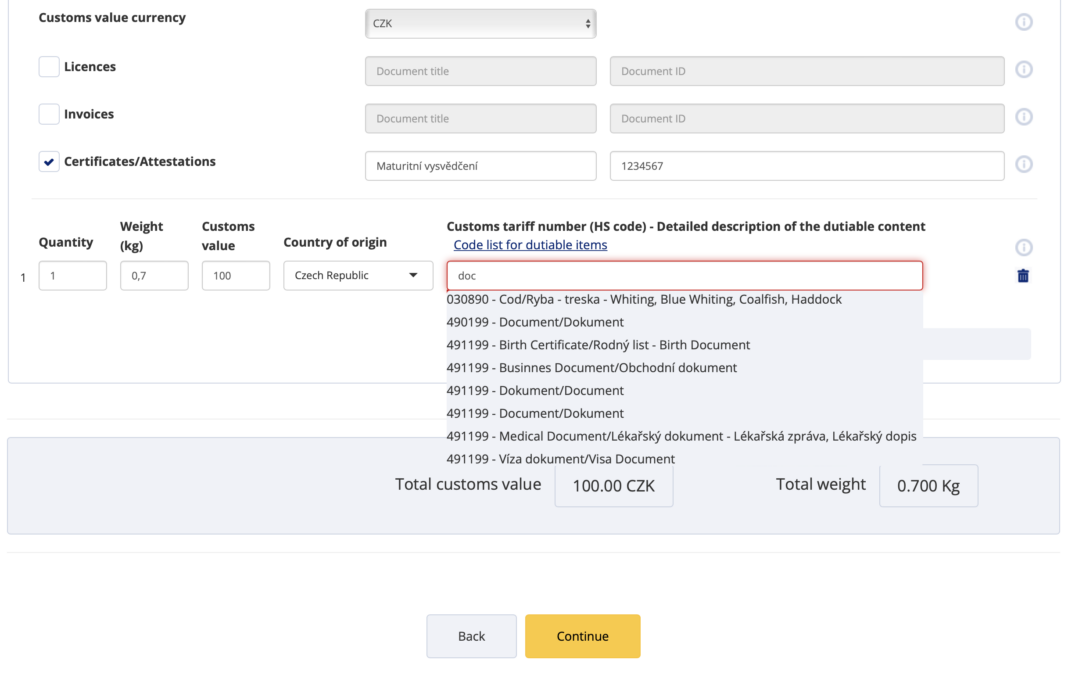The height and width of the screenshot is (678, 1068).
Task: Go back with the Back button
Action: [471, 636]
